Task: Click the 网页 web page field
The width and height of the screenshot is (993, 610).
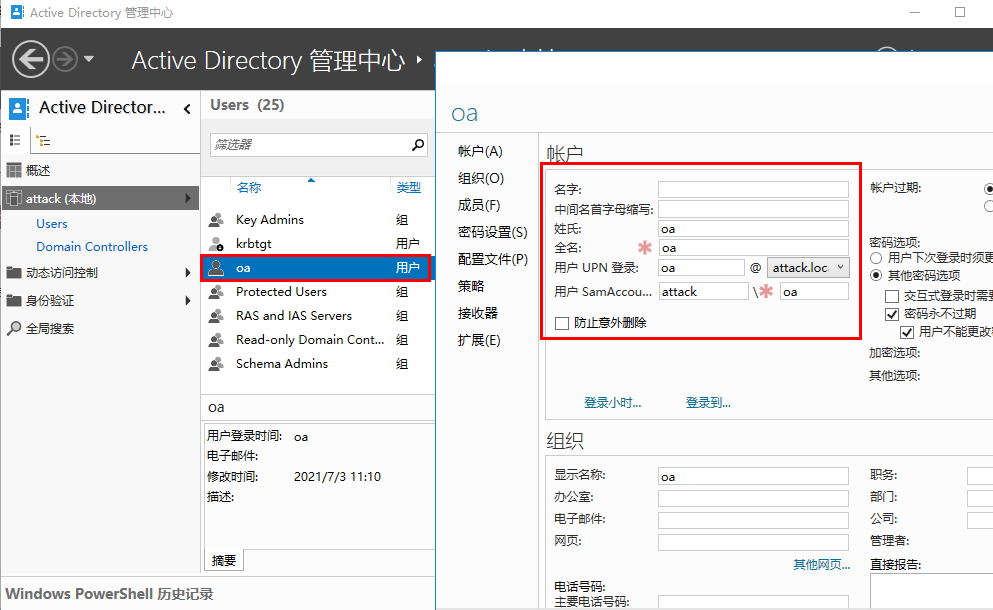Action: [753, 542]
